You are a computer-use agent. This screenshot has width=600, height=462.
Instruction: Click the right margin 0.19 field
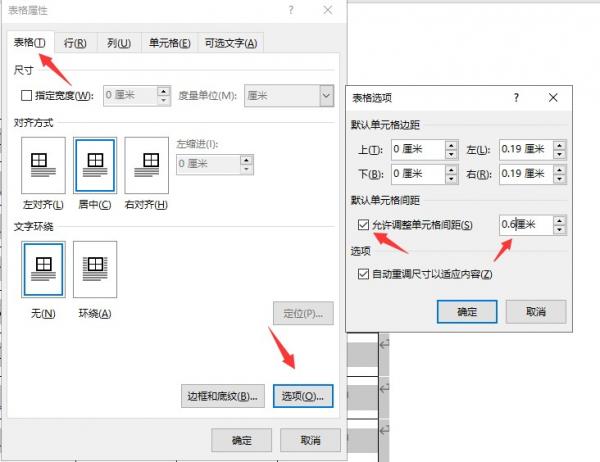(526, 174)
